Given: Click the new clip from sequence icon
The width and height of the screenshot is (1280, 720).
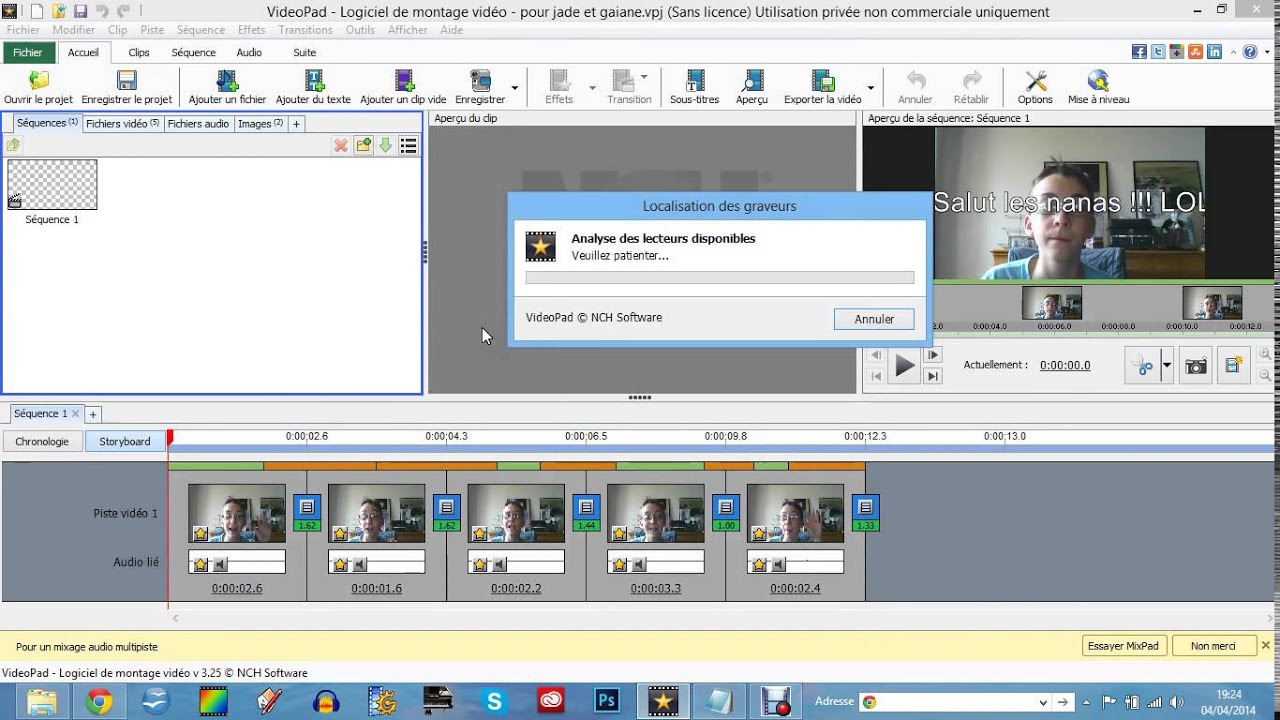Looking at the screenshot, I should click(x=1234, y=365).
